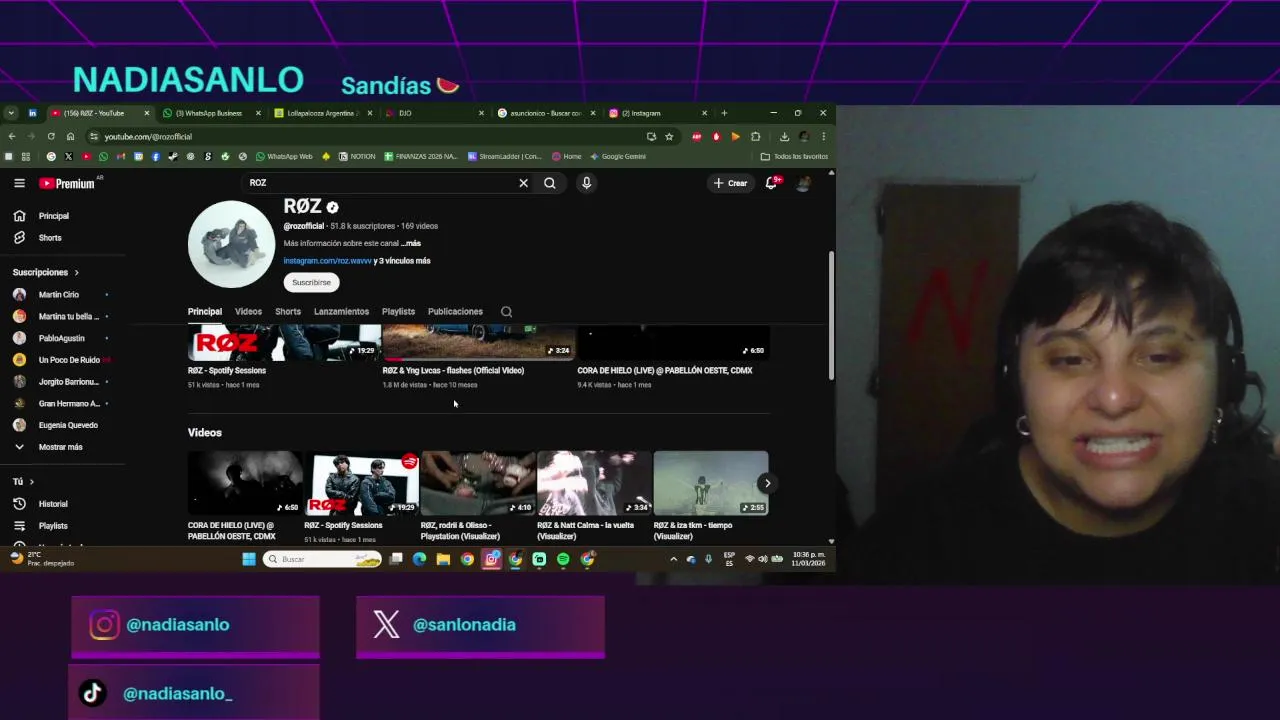Switch to the Lanzamientos tab
1280x720 pixels.
pos(341,312)
